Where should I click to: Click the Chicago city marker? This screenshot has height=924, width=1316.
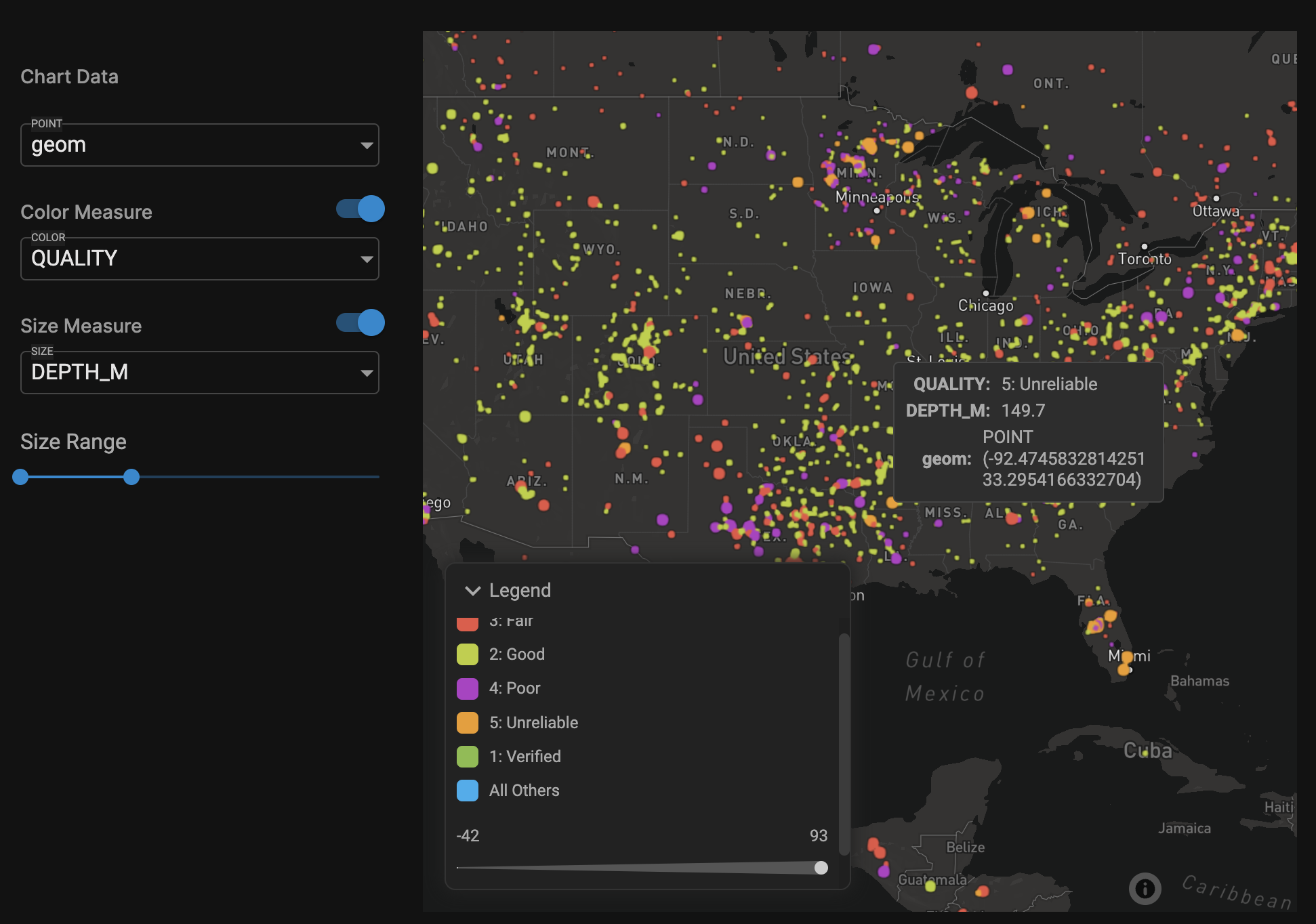click(x=986, y=293)
